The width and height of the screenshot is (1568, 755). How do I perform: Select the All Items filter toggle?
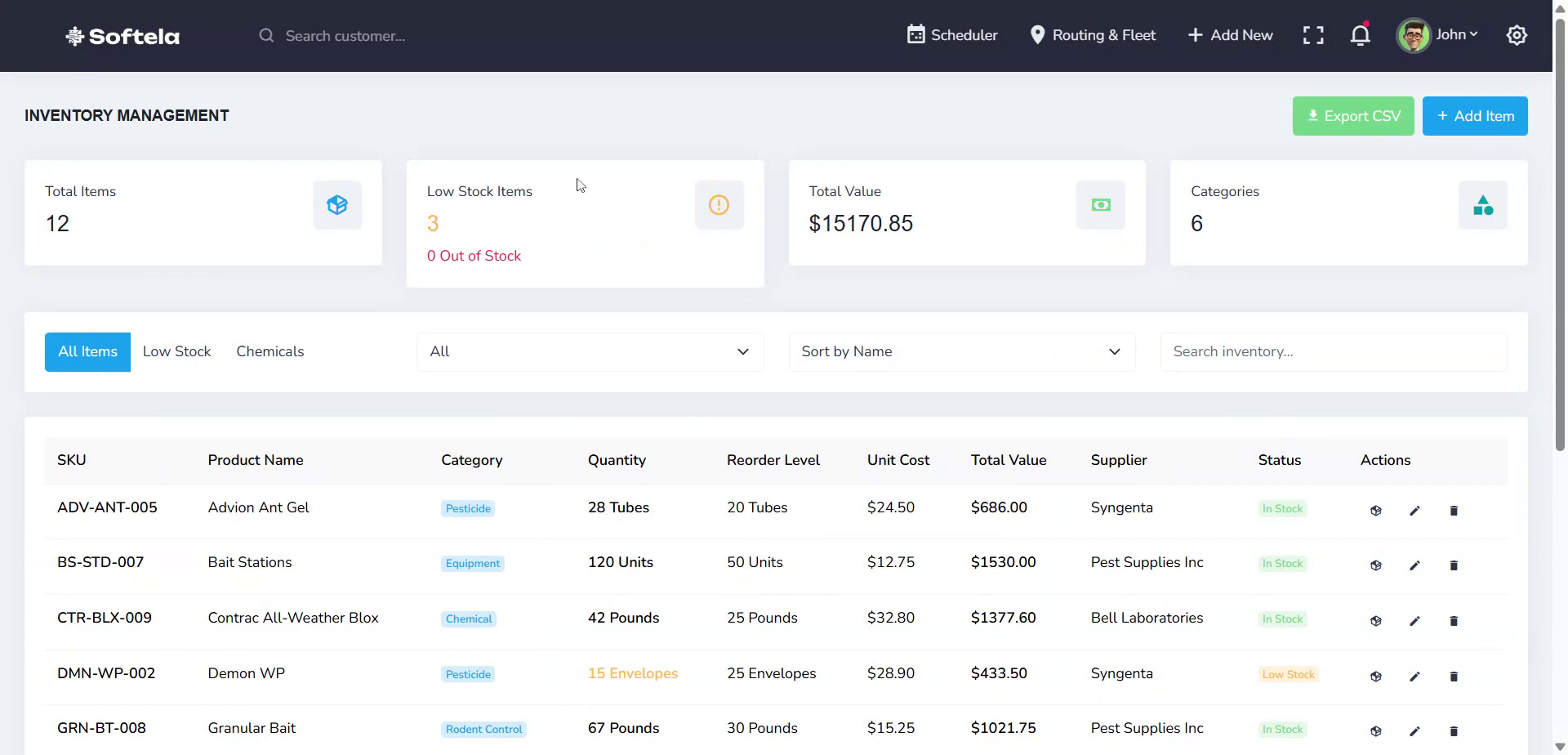87,351
